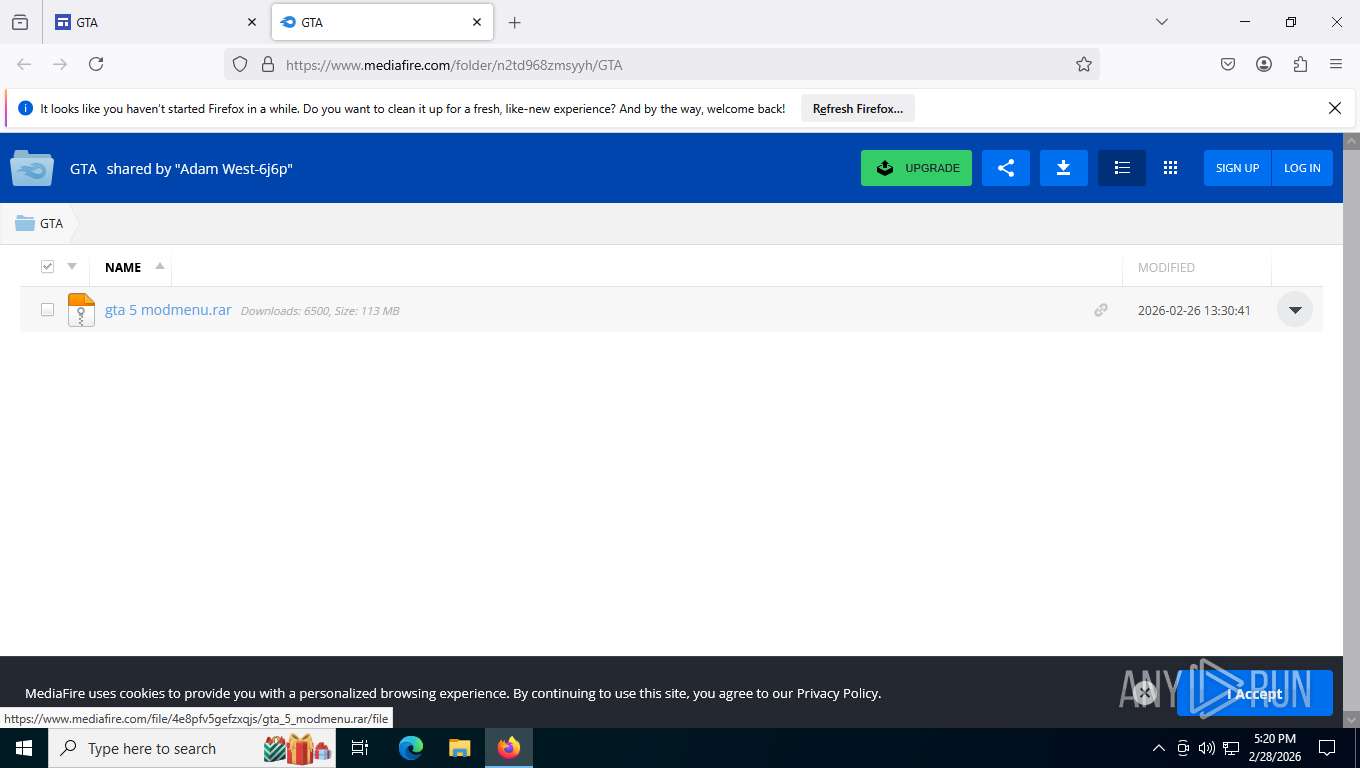Sort files by NAME column
This screenshot has width=1360, height=768.
tap(123, 267)
